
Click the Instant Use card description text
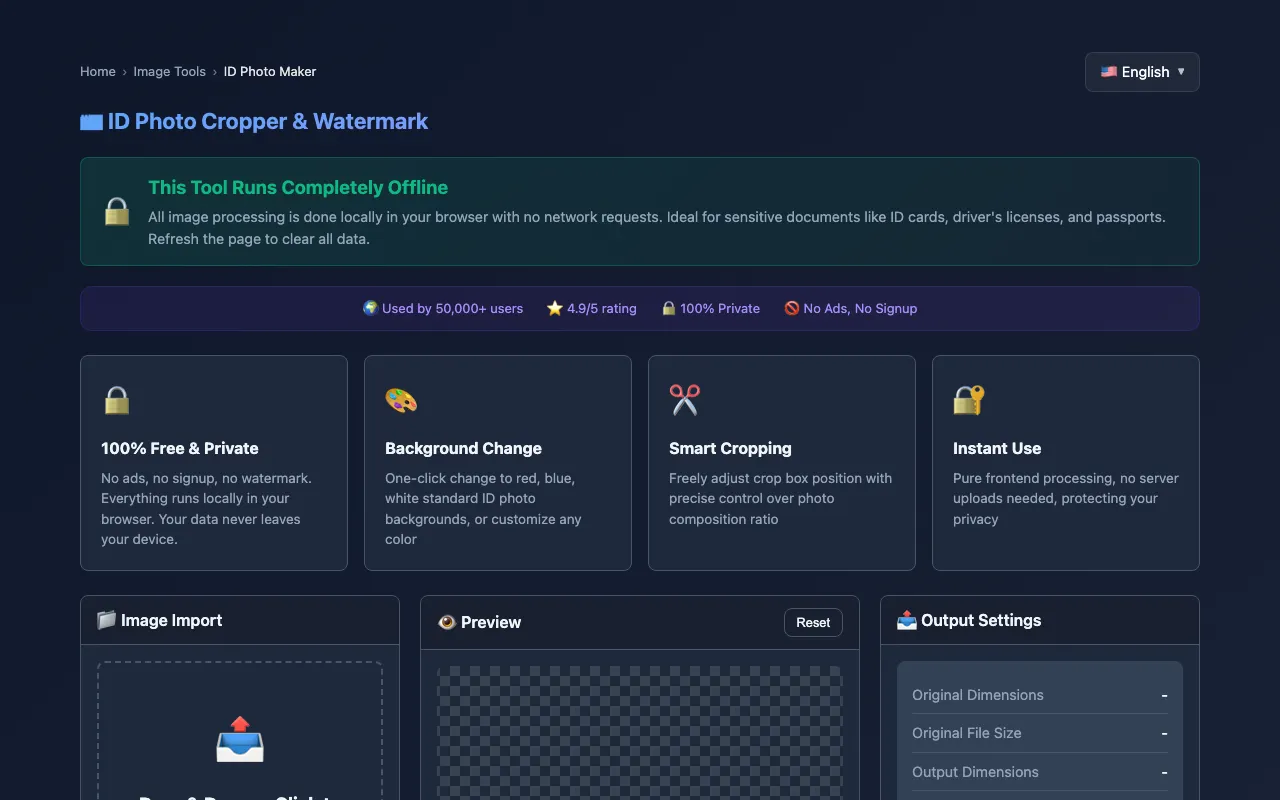(x=1066, y=499)
